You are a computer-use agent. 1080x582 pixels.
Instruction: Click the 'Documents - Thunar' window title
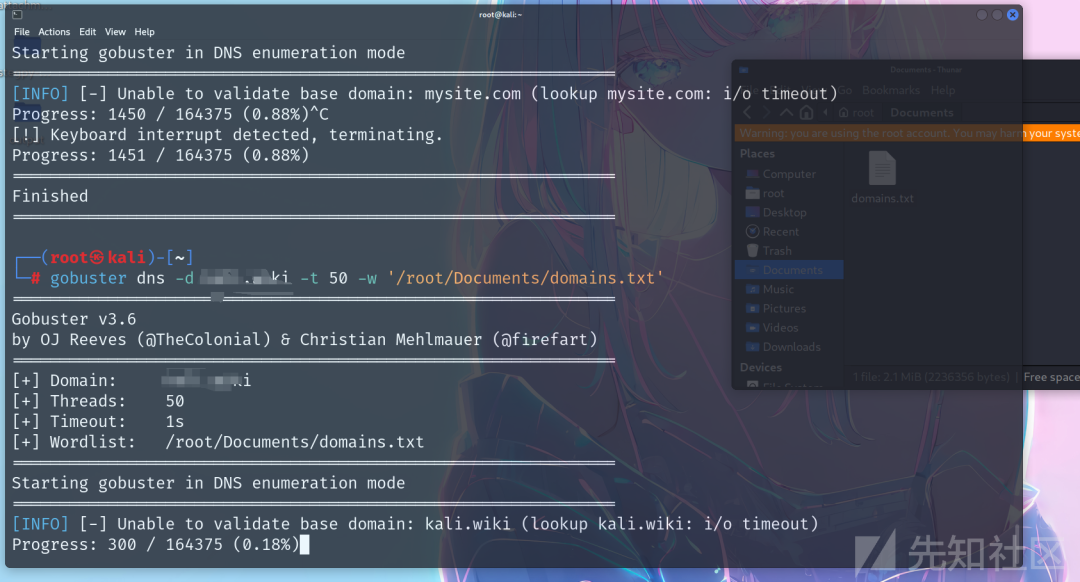point(926,70)
